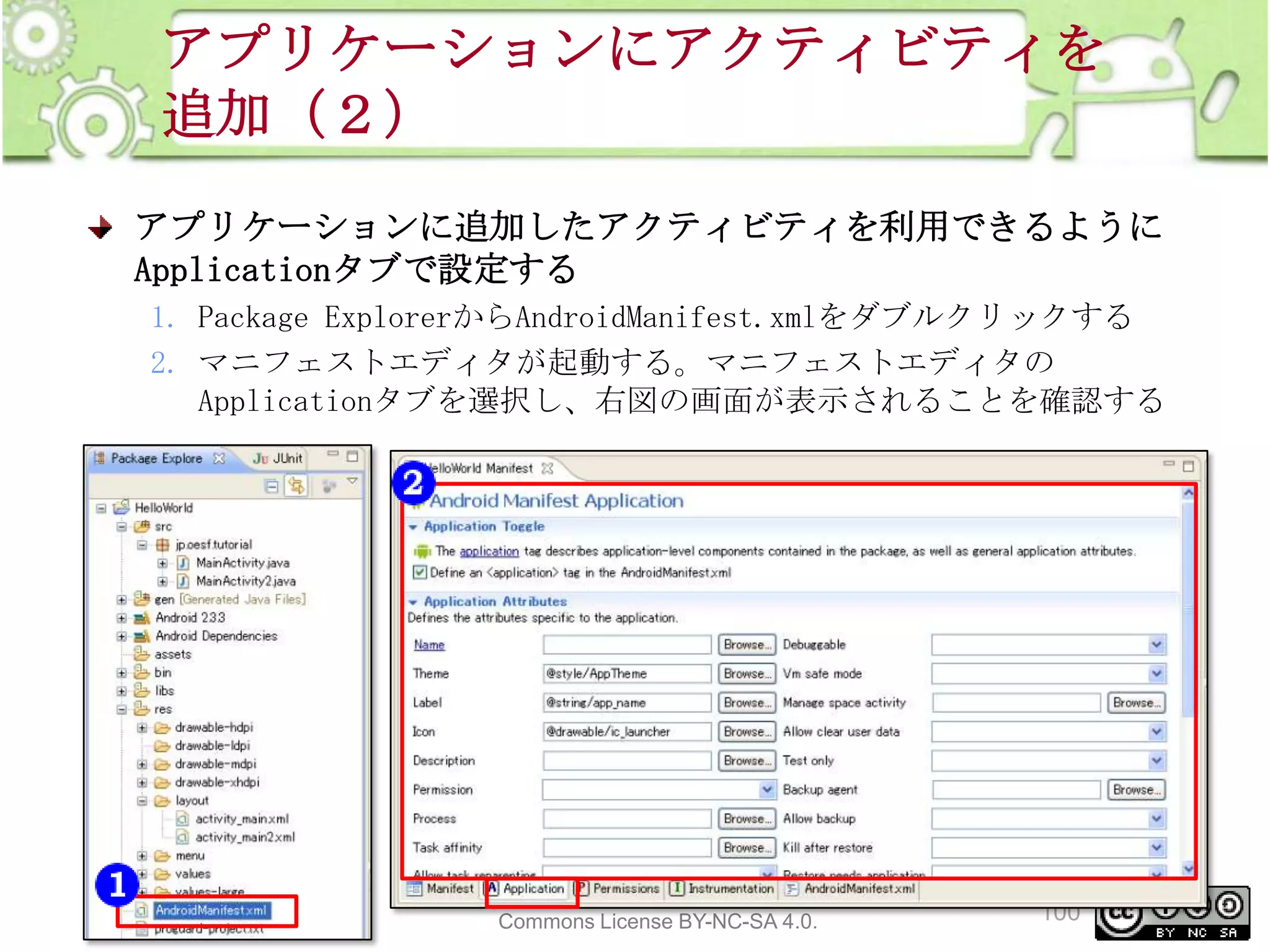The image size is (1270, 952).
Task: Open Package Explorer view menu triangle
Action: click(352, 481)
